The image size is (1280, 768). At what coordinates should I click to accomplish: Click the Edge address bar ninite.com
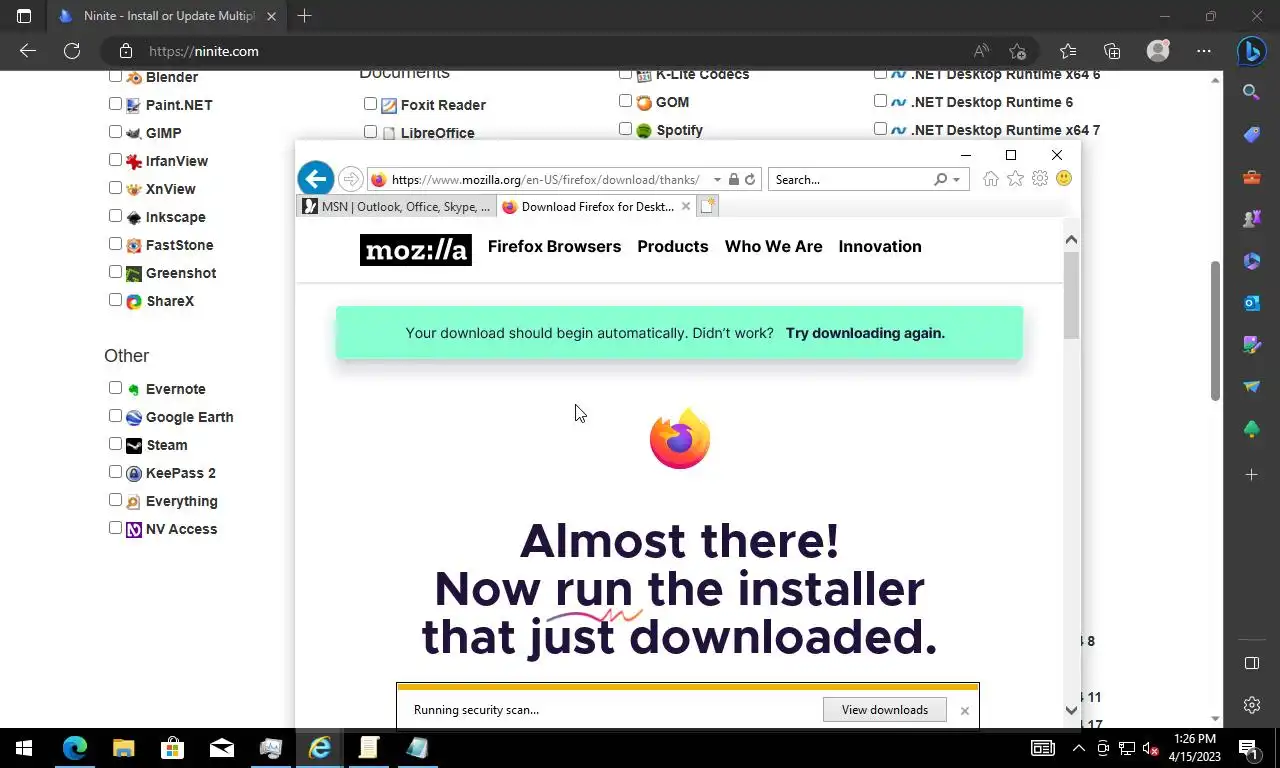[x=204, y=51]
